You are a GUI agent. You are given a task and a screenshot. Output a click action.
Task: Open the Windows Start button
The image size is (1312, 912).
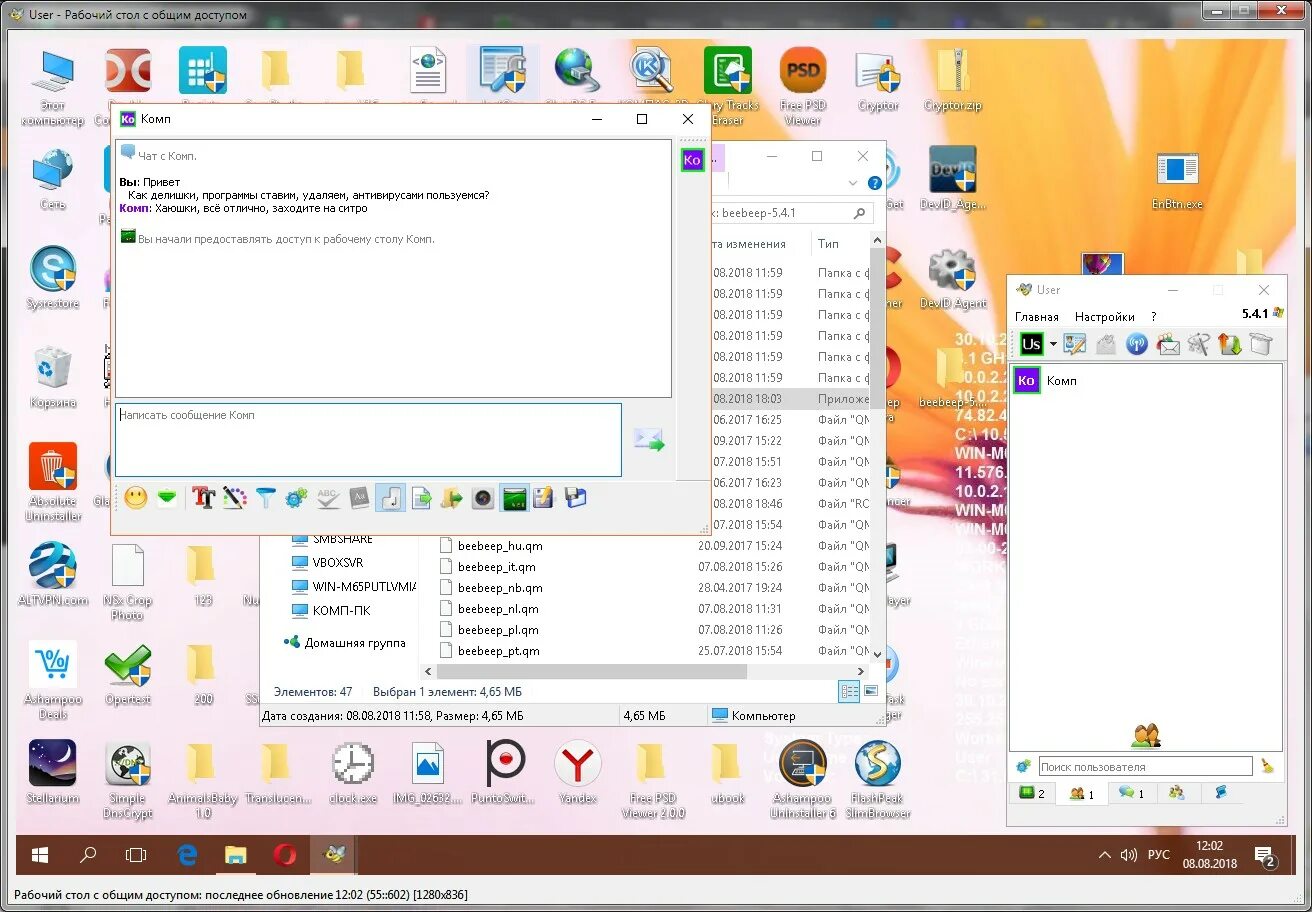pyautogui.click(x=40, y=855)
